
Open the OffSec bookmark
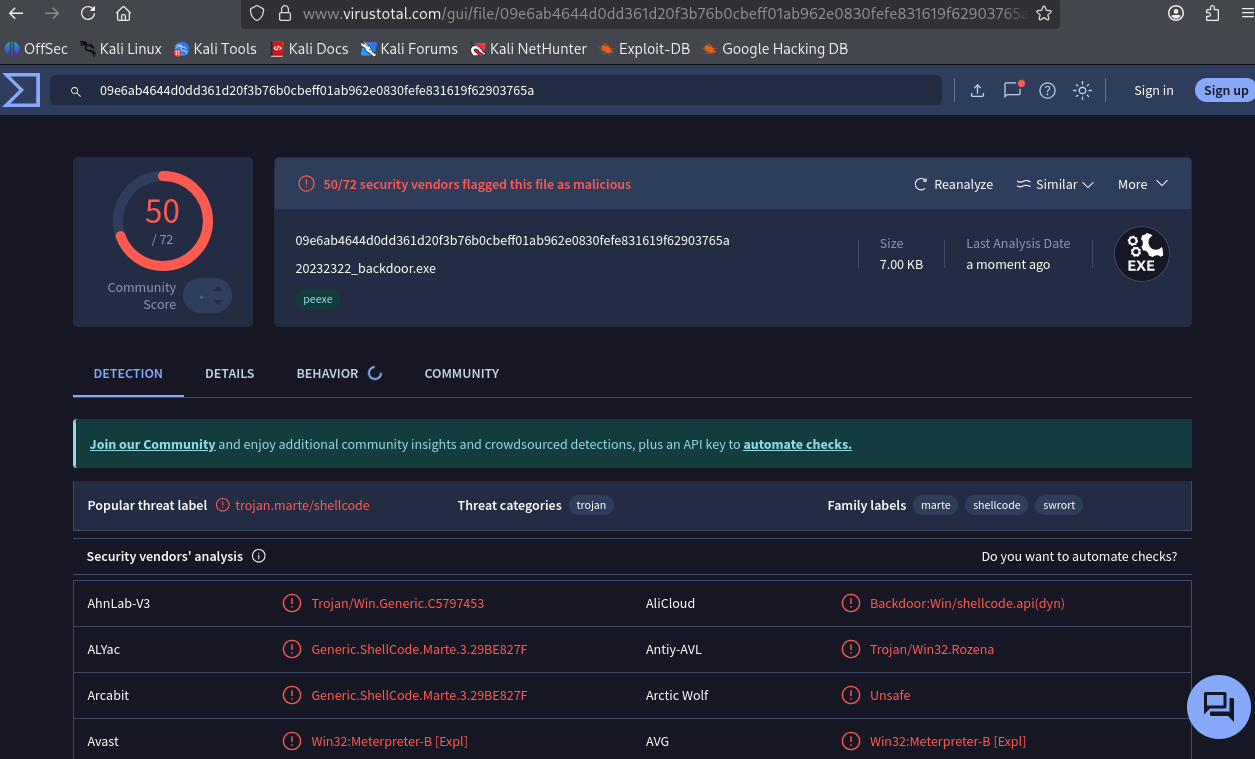pyautogui.click(x=37, y=48)
